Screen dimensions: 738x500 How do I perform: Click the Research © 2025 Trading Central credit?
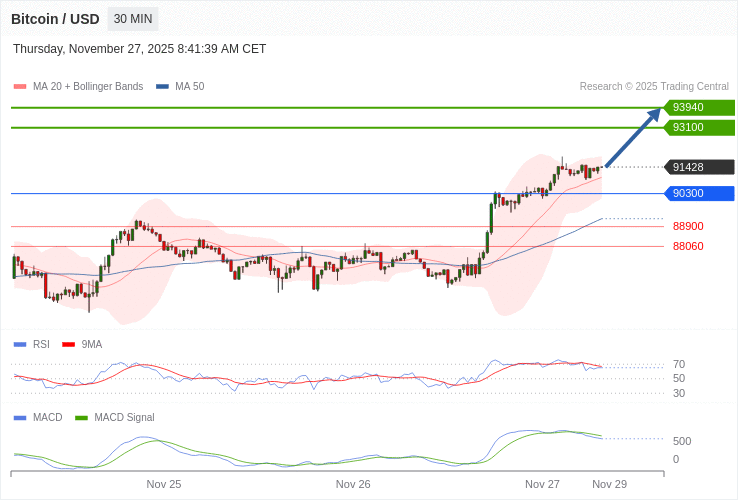(x=654, y=86)
